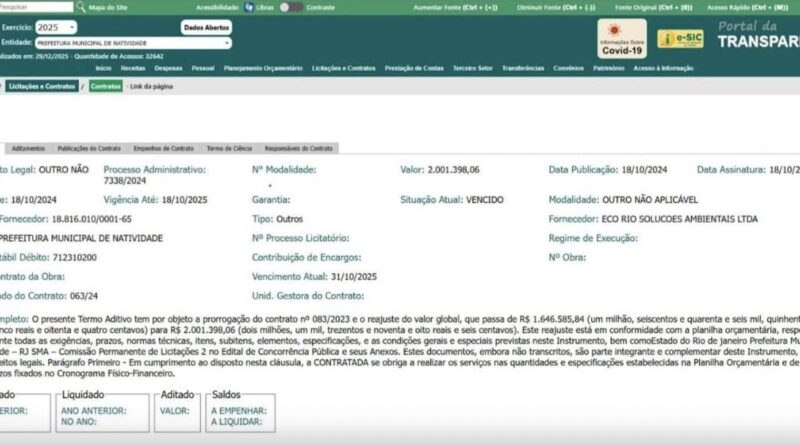Viewport: 800px width, 445px height.
Task: Expand the Entidade selection dropdown
Action: click(x=132, y=44)
